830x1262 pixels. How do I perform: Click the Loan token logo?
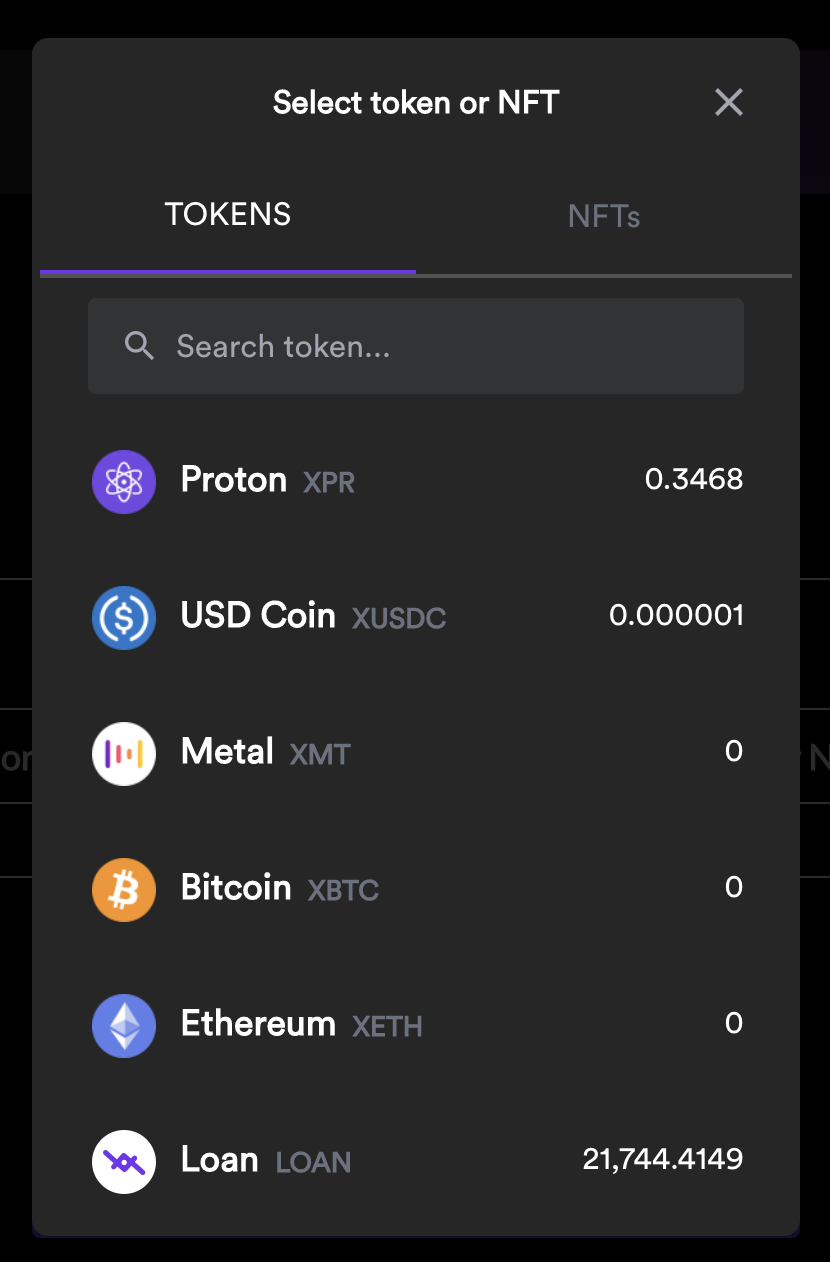(124, 1161)
